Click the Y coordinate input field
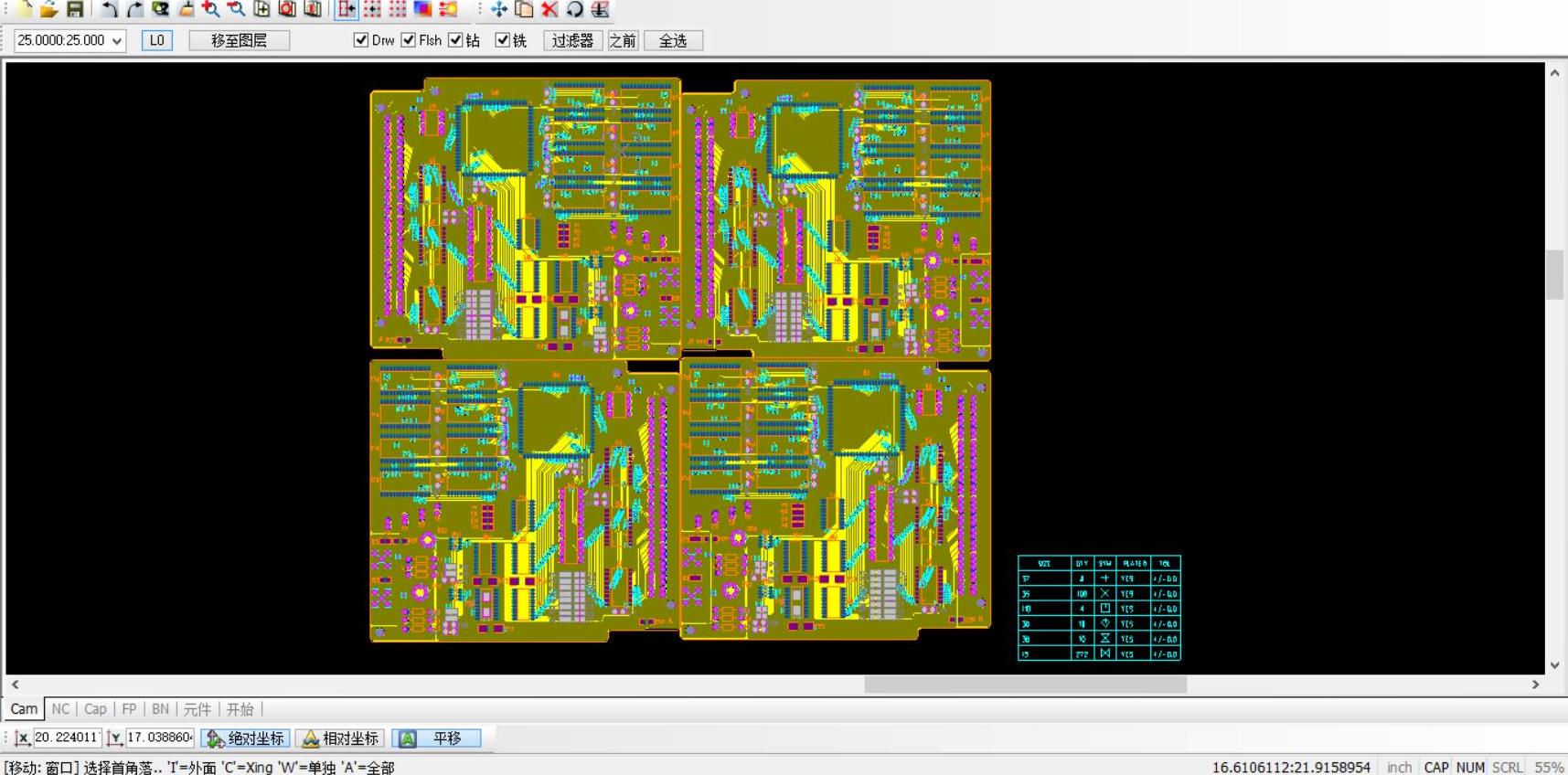Viewport: 1568px width, 775px height. [159, 738]
